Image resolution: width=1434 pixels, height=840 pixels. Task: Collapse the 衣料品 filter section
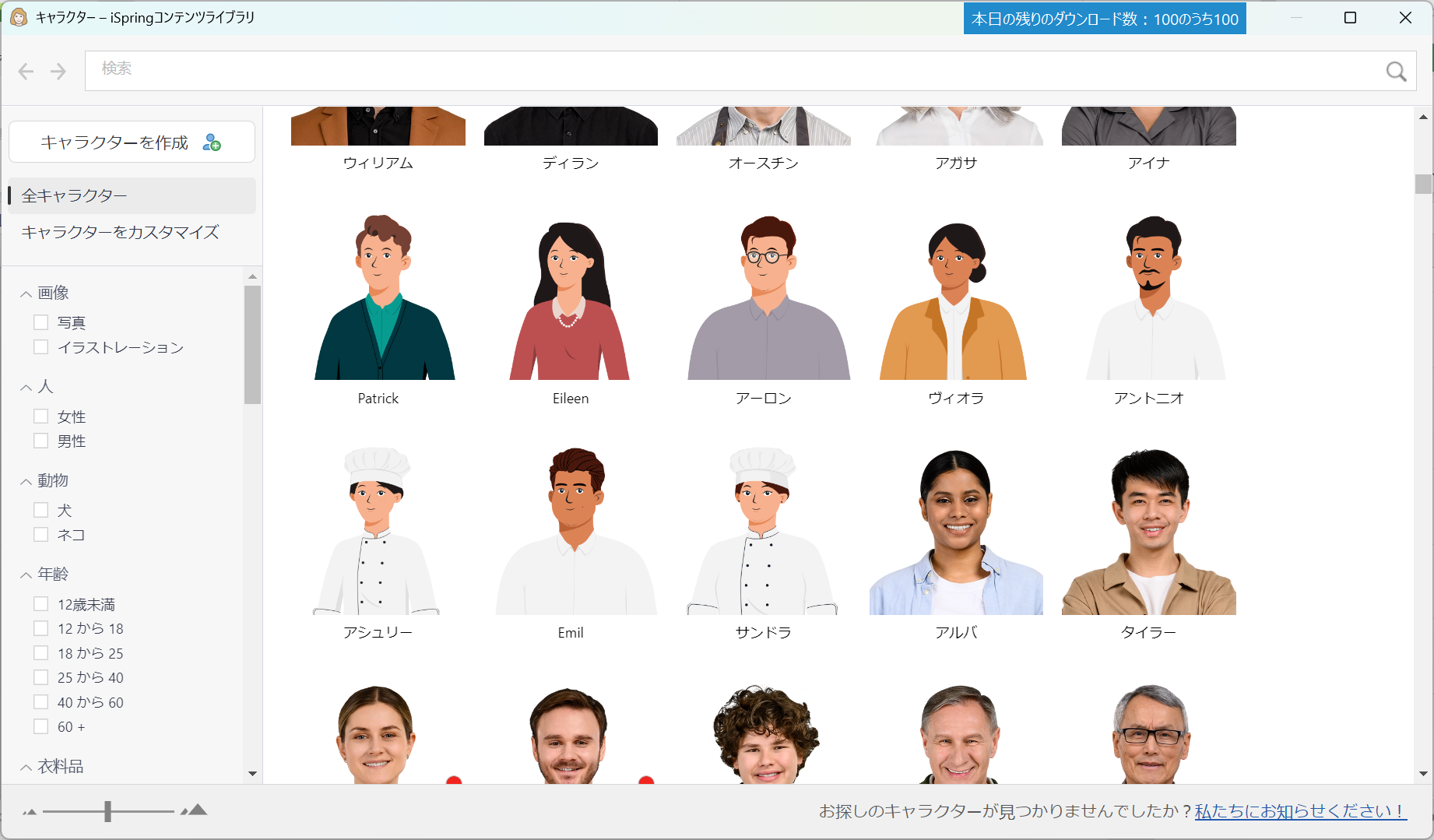click(25, 766)
